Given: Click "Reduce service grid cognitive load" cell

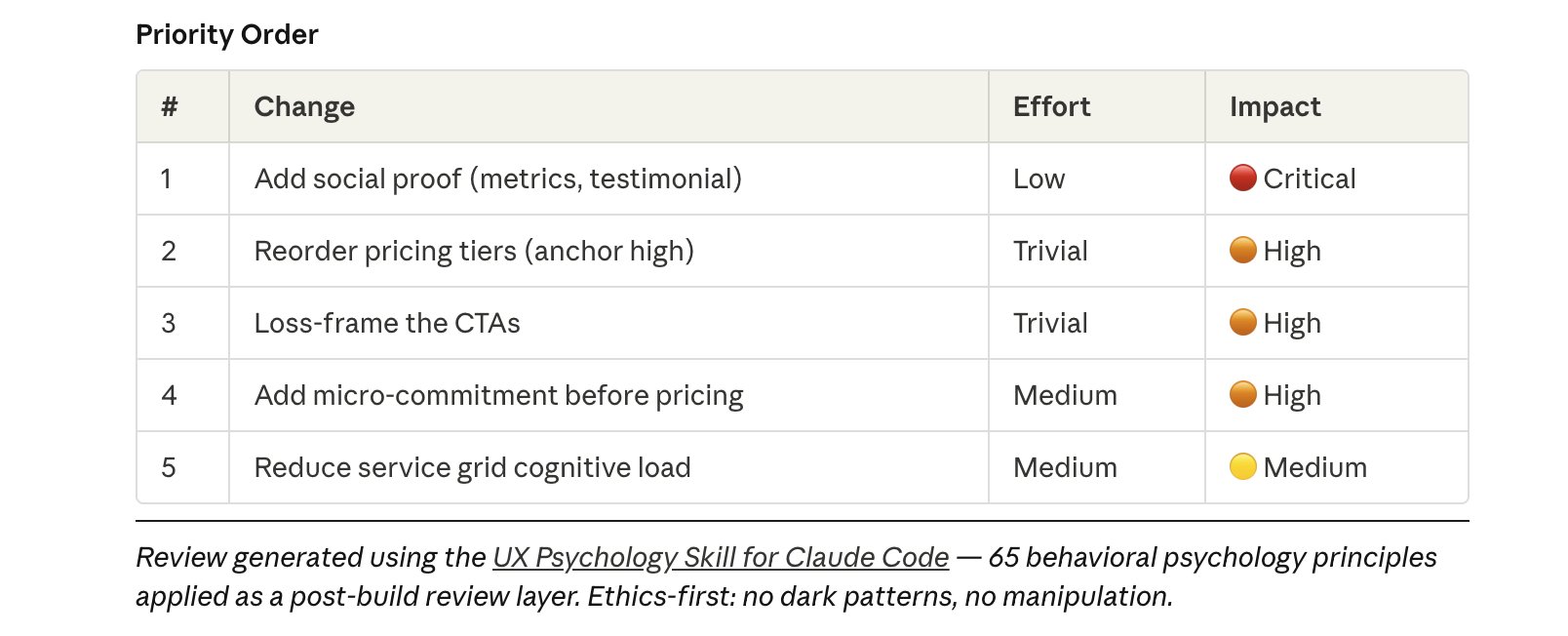Looking at the screenshot, I should [472, 467].
